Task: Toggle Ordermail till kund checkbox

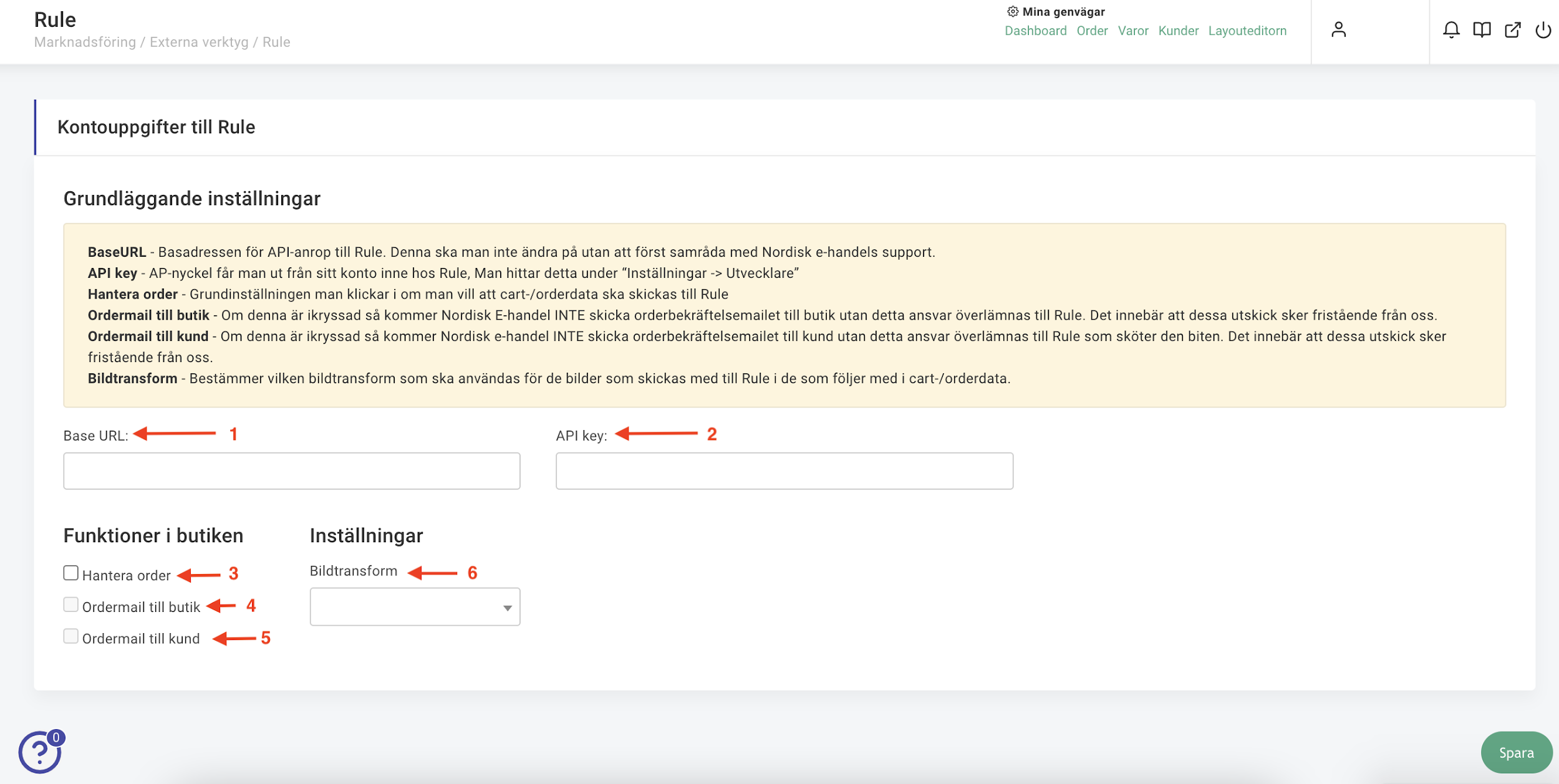Action: pos(71,636)
